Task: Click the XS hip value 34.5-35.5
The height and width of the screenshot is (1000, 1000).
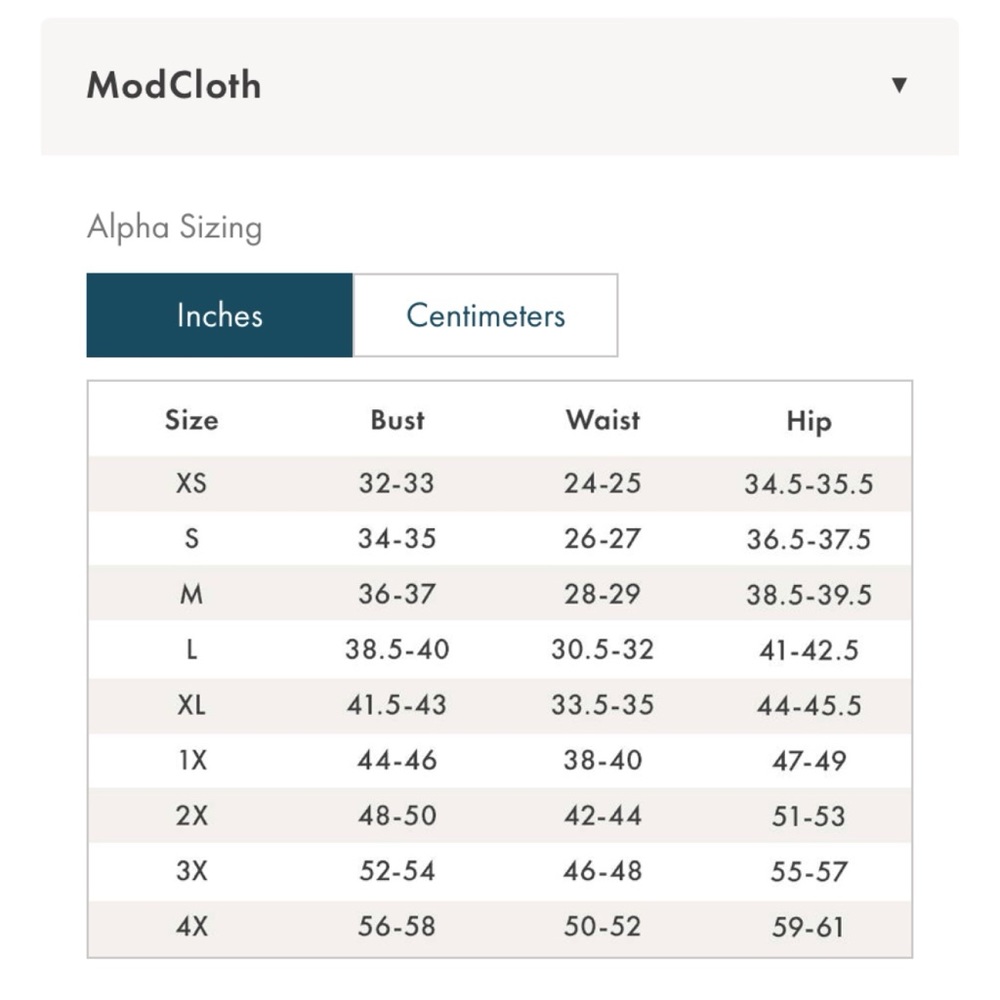Action: (809, 484)
